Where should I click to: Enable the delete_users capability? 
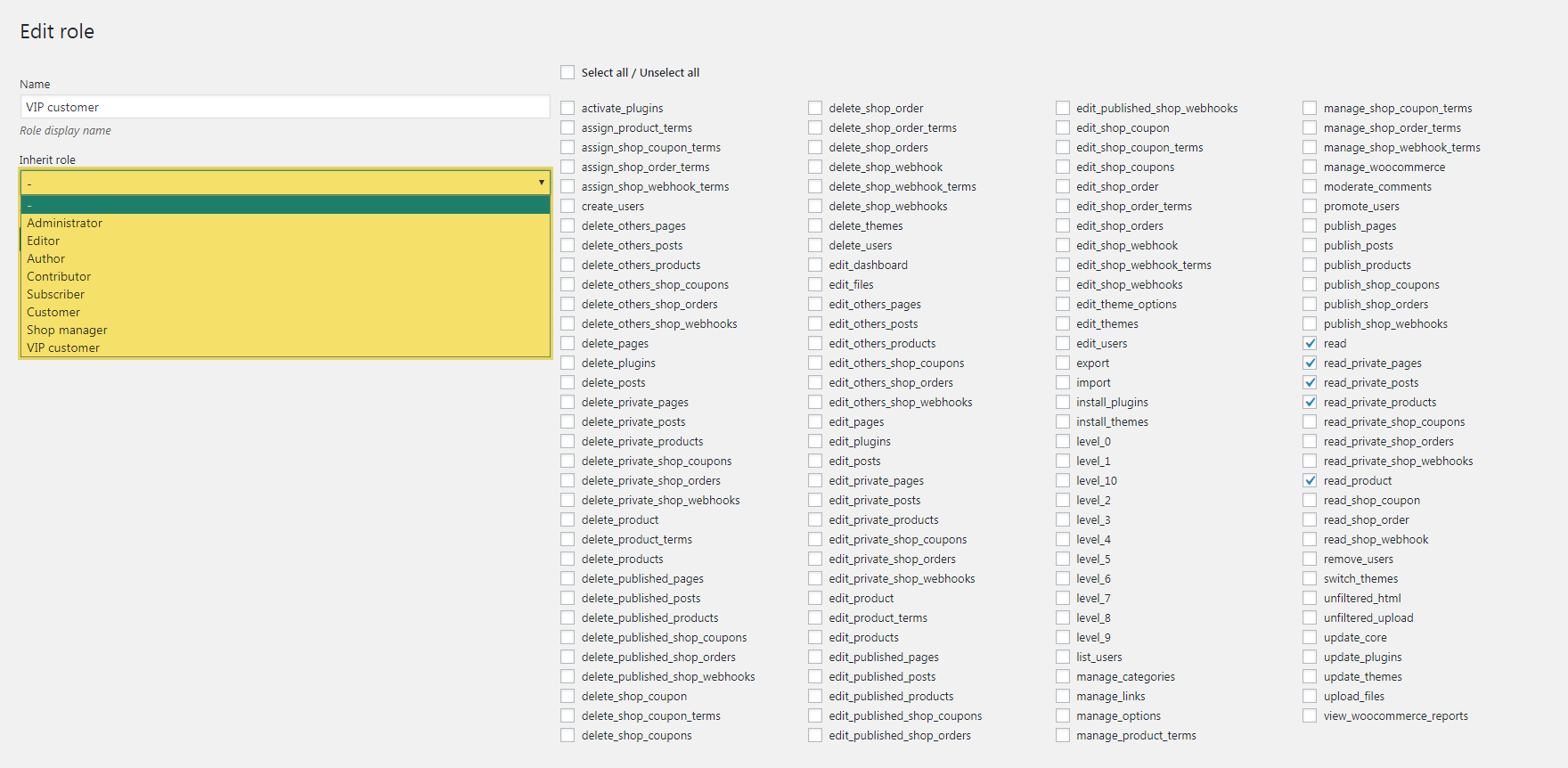tap(815, 245)
